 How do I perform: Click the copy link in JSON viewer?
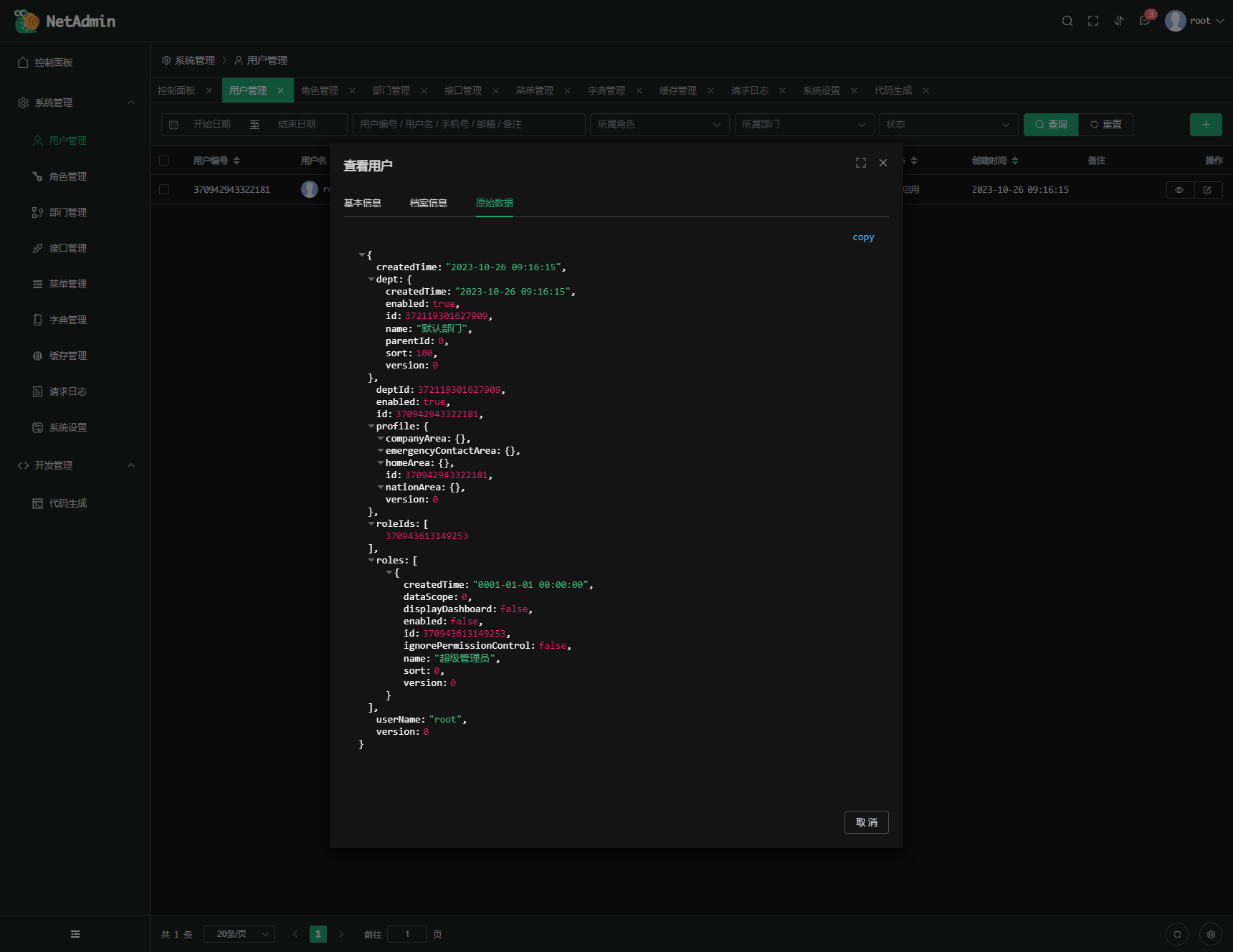[x=863, y=237]
